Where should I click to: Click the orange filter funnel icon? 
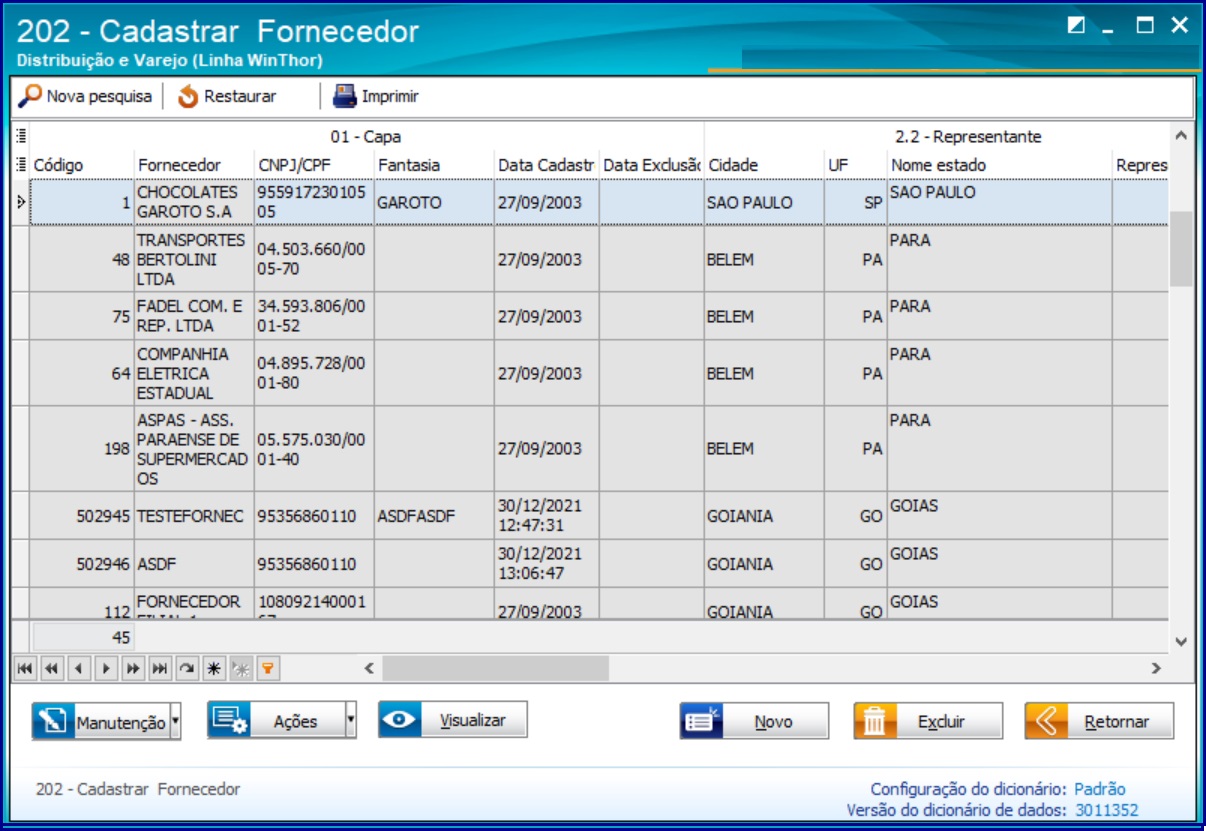click(x=267, y=668)
